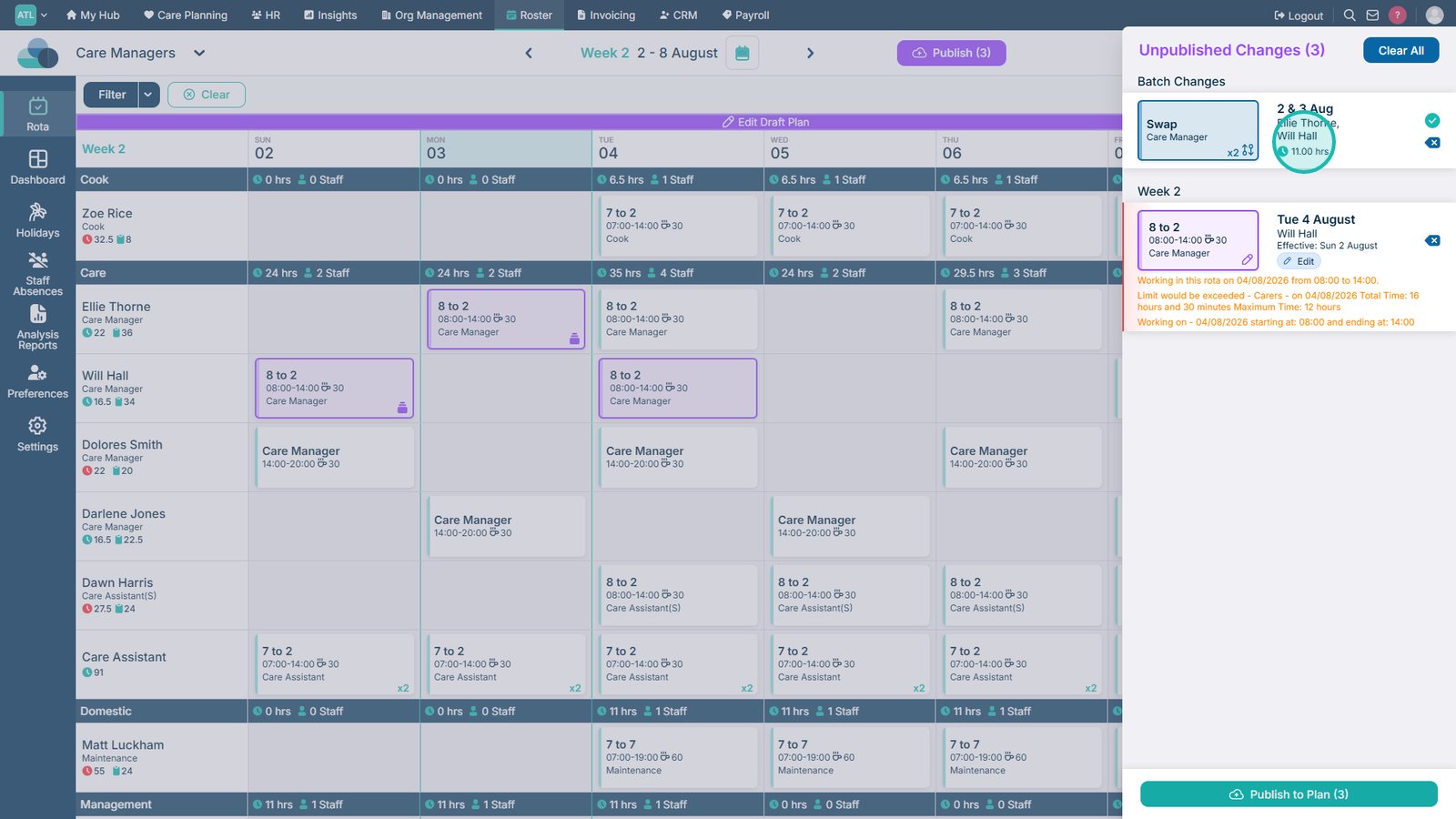Screen dimensions: 1456x819
Task: Select Will Hall's Tuesday 8 to 2 shift
Action: (677, 388)
